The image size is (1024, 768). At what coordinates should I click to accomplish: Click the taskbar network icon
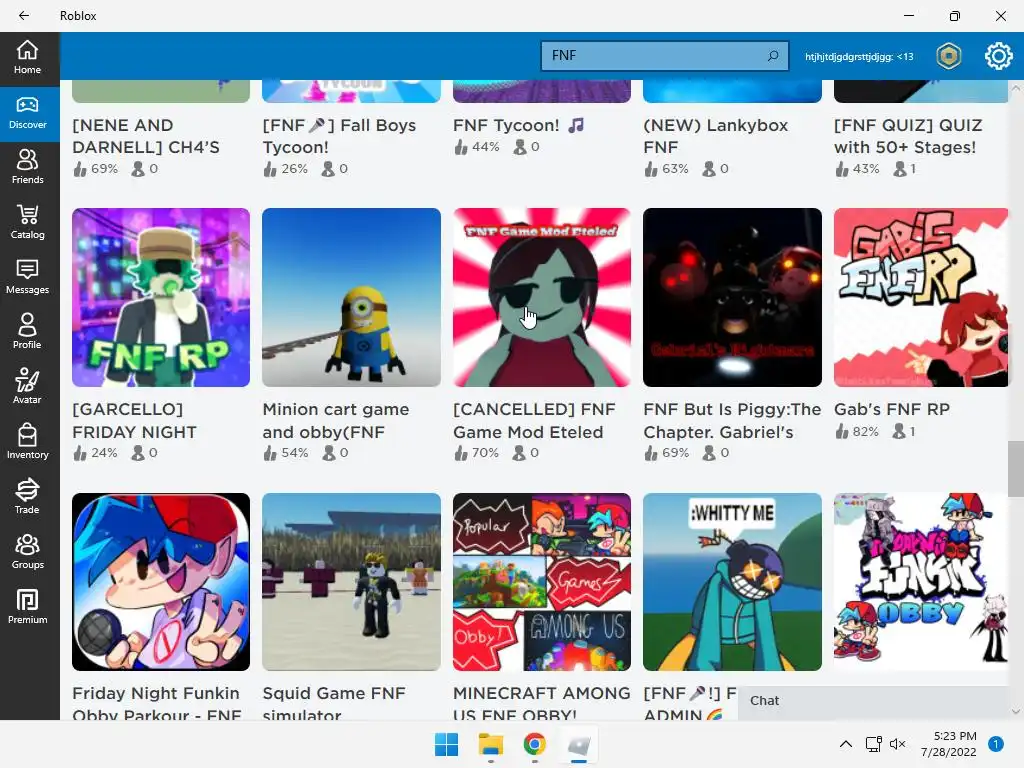(x=873, y=744)
